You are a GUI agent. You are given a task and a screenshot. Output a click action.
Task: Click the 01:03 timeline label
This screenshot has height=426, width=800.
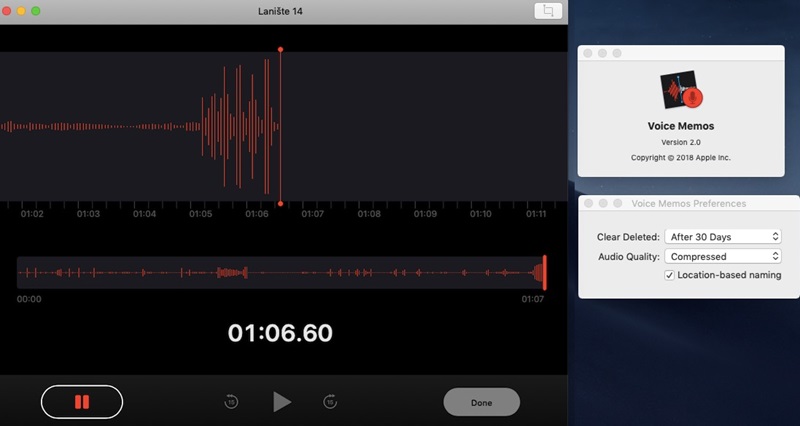click(x=88, y=214)
